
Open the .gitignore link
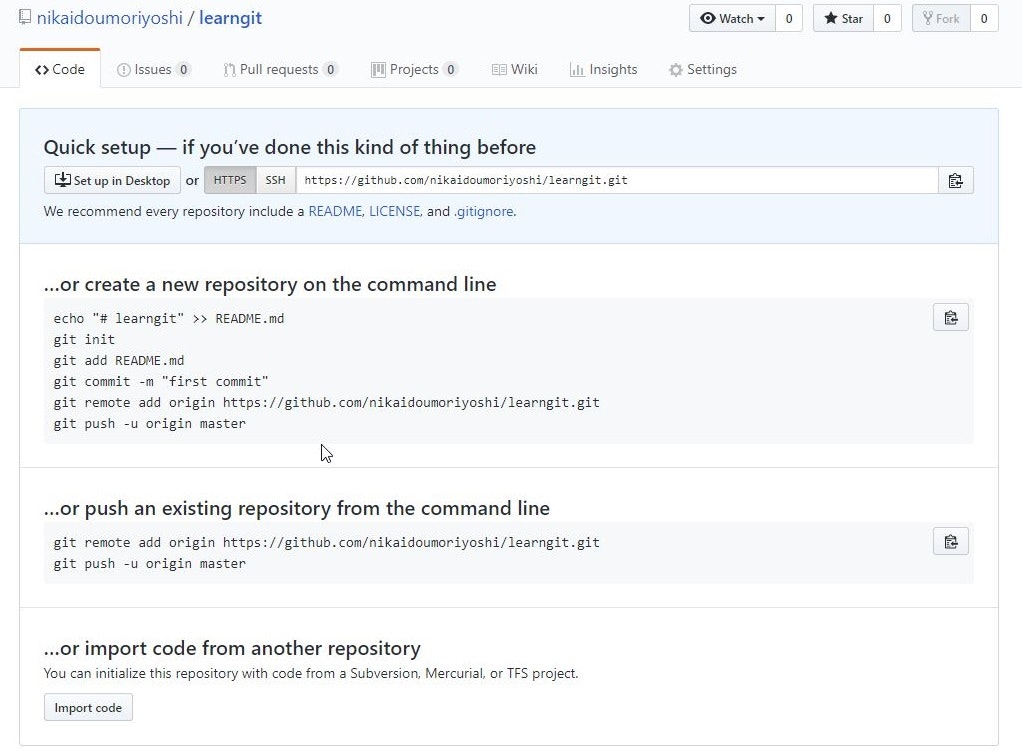[x=484, y=211]
